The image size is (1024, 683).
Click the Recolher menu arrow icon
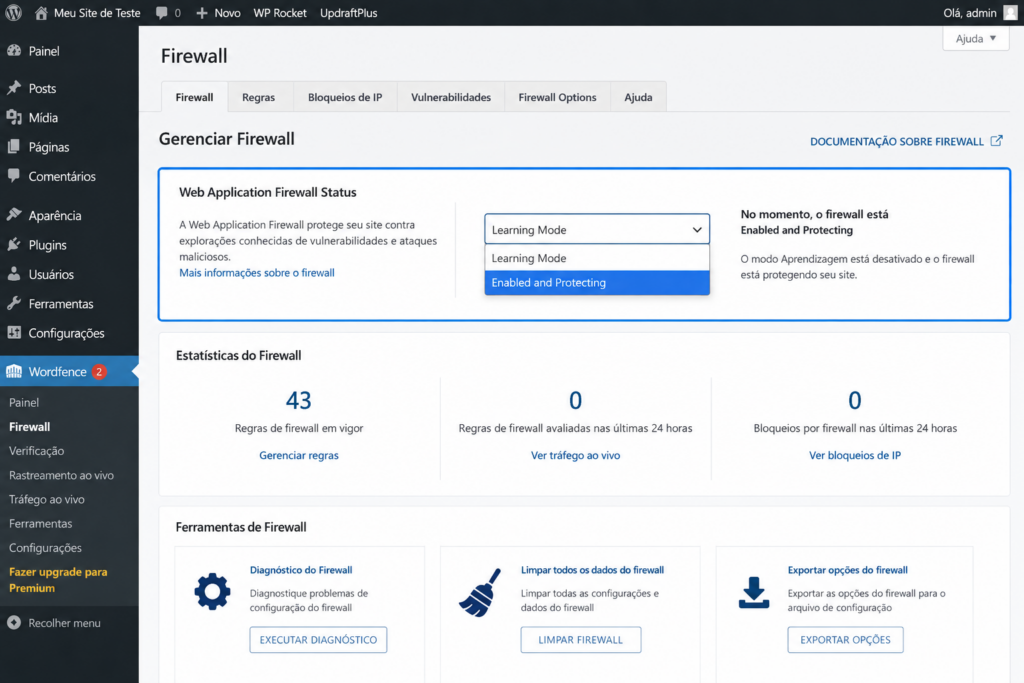[14, 623]
